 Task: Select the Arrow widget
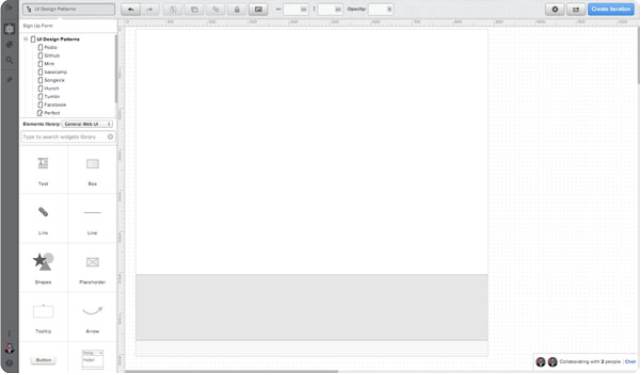(92, 317)
